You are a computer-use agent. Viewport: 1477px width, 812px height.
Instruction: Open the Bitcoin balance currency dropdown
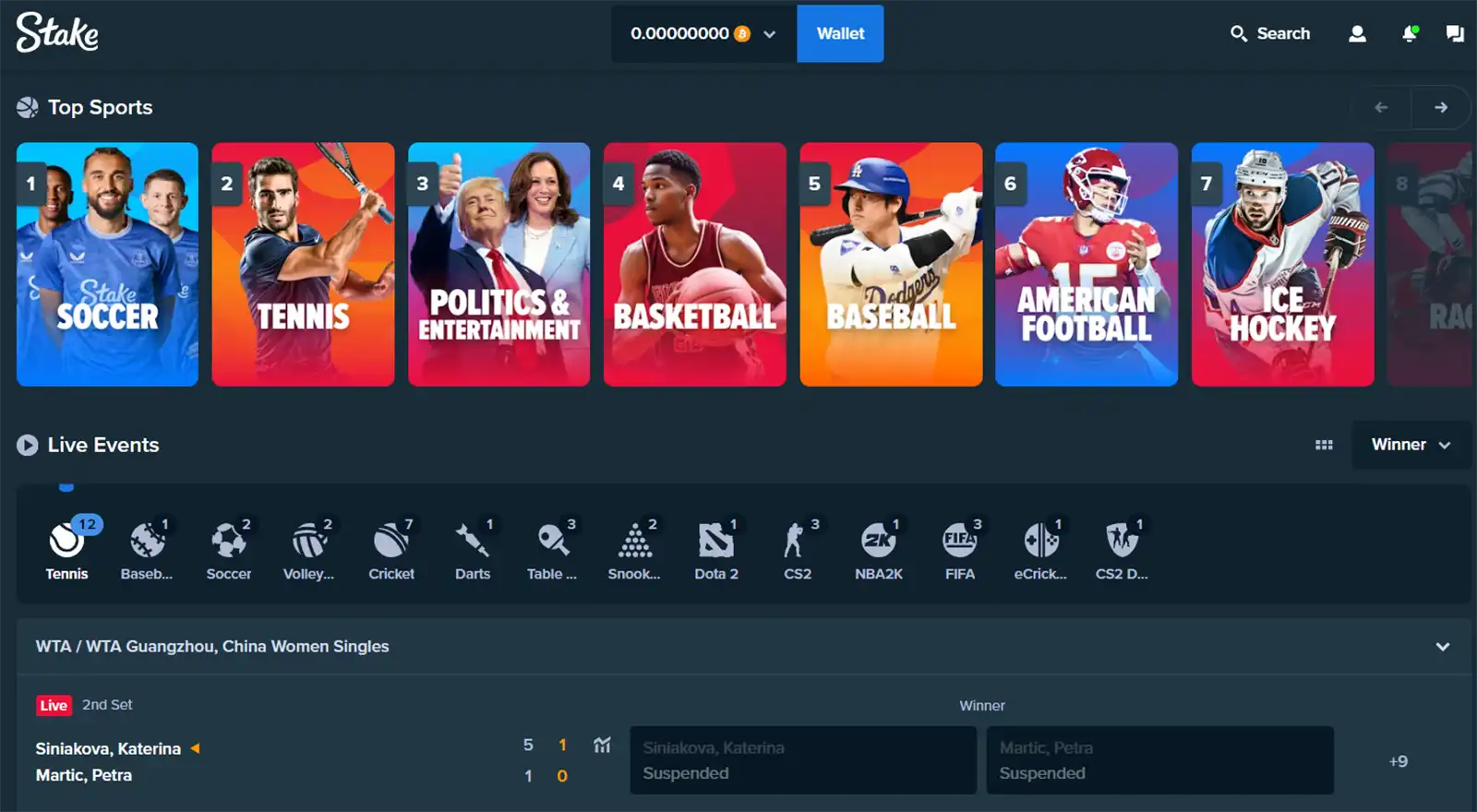click(x=703, y=33)
